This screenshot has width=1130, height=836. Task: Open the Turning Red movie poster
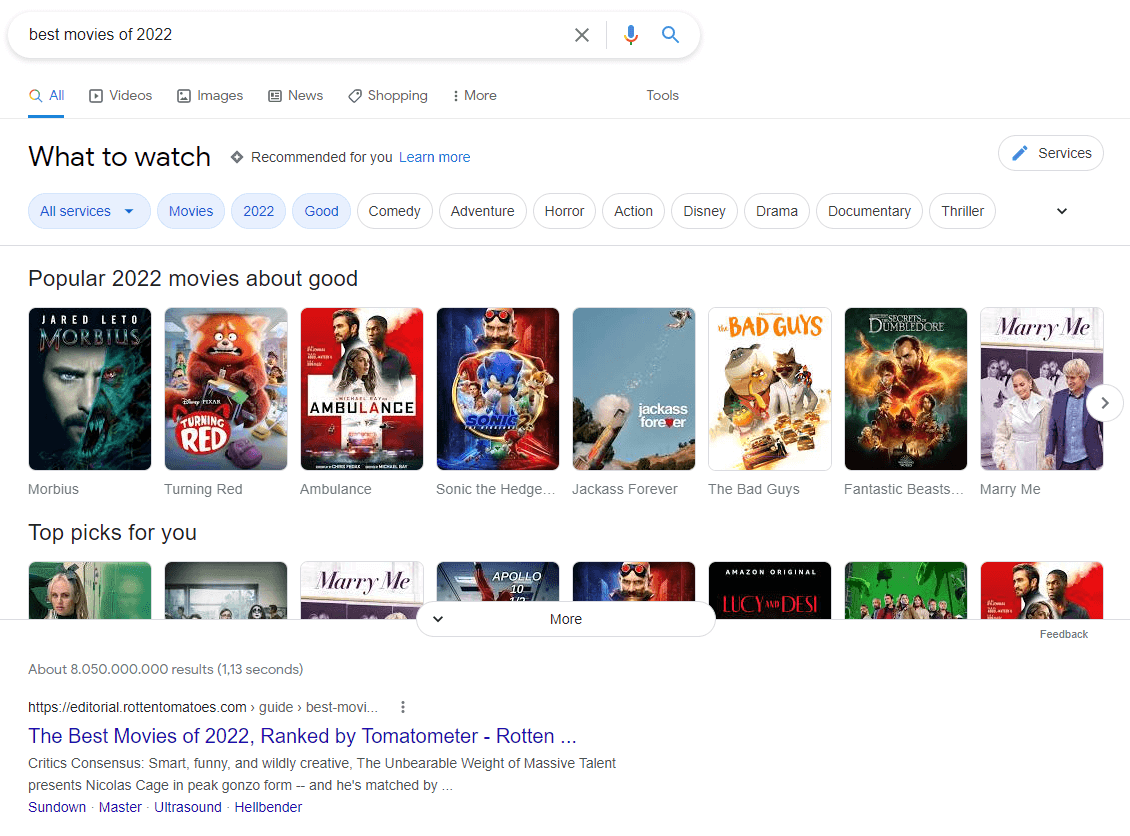click(226, 389)
